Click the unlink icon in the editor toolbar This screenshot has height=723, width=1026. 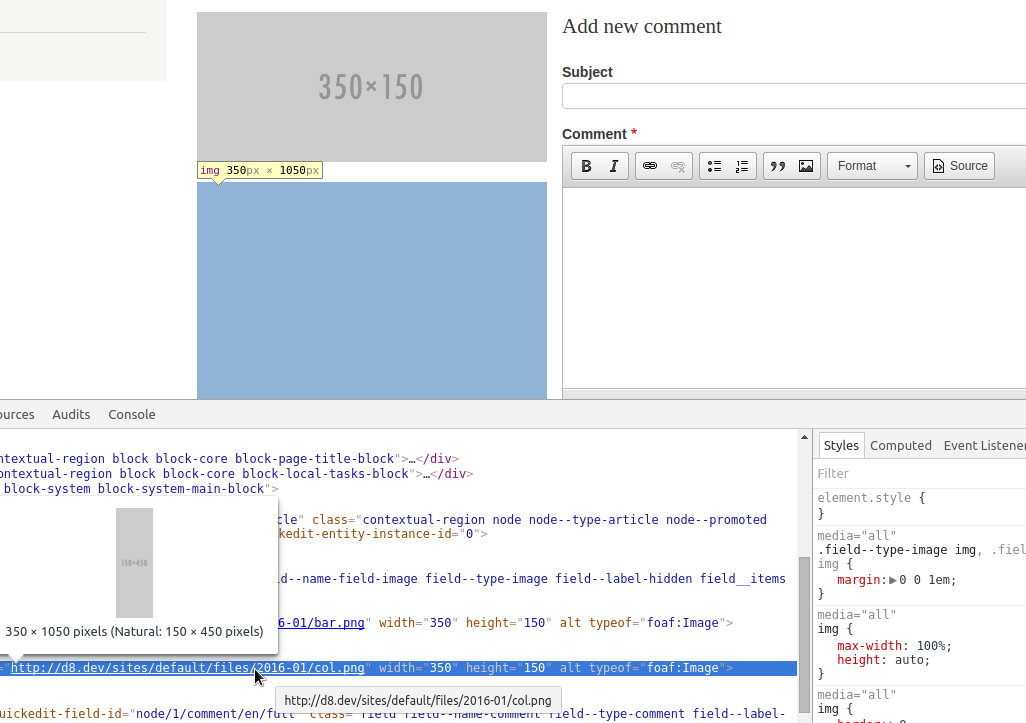tap(678, 166)
